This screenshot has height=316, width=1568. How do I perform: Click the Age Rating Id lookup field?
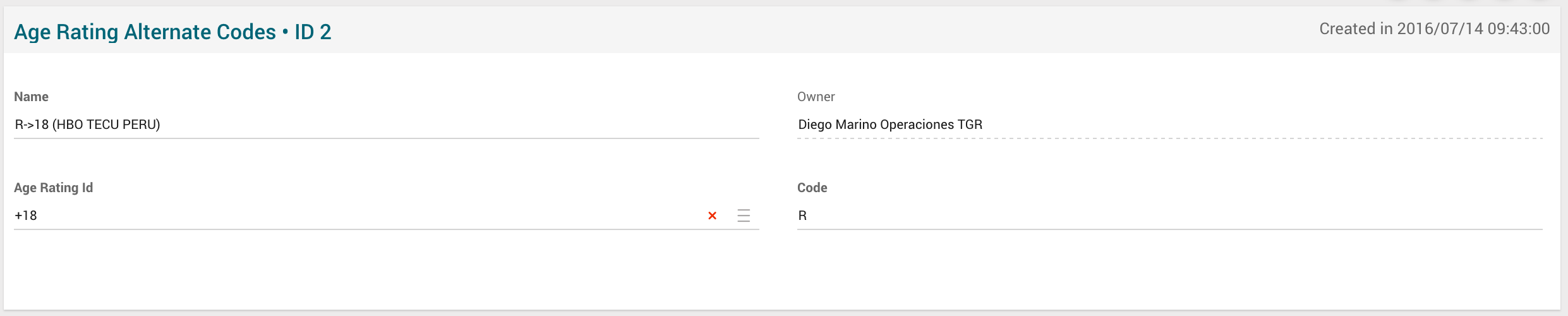click(354, 216)
